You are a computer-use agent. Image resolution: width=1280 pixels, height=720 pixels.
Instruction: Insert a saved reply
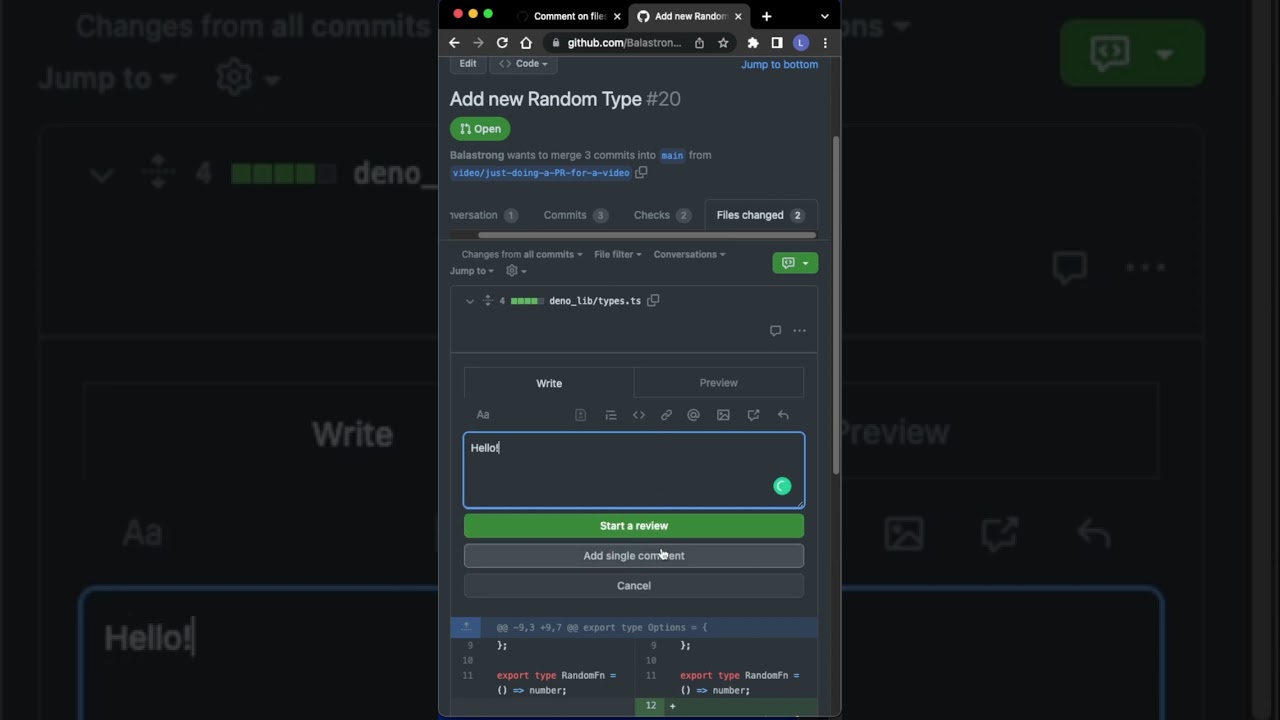[x=783, y=415]
